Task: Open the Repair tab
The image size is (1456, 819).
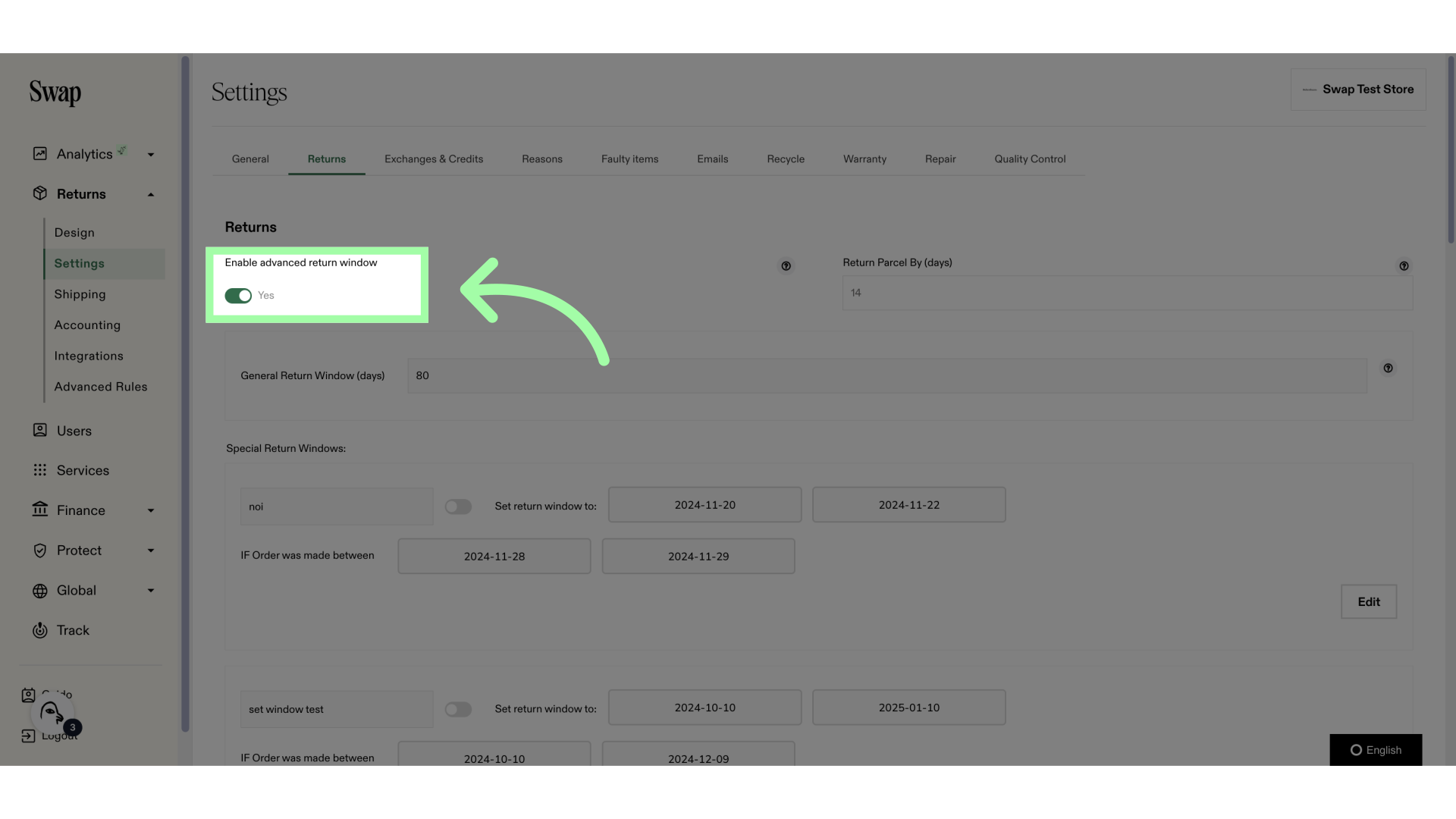Action: click(x=940, y=159)
